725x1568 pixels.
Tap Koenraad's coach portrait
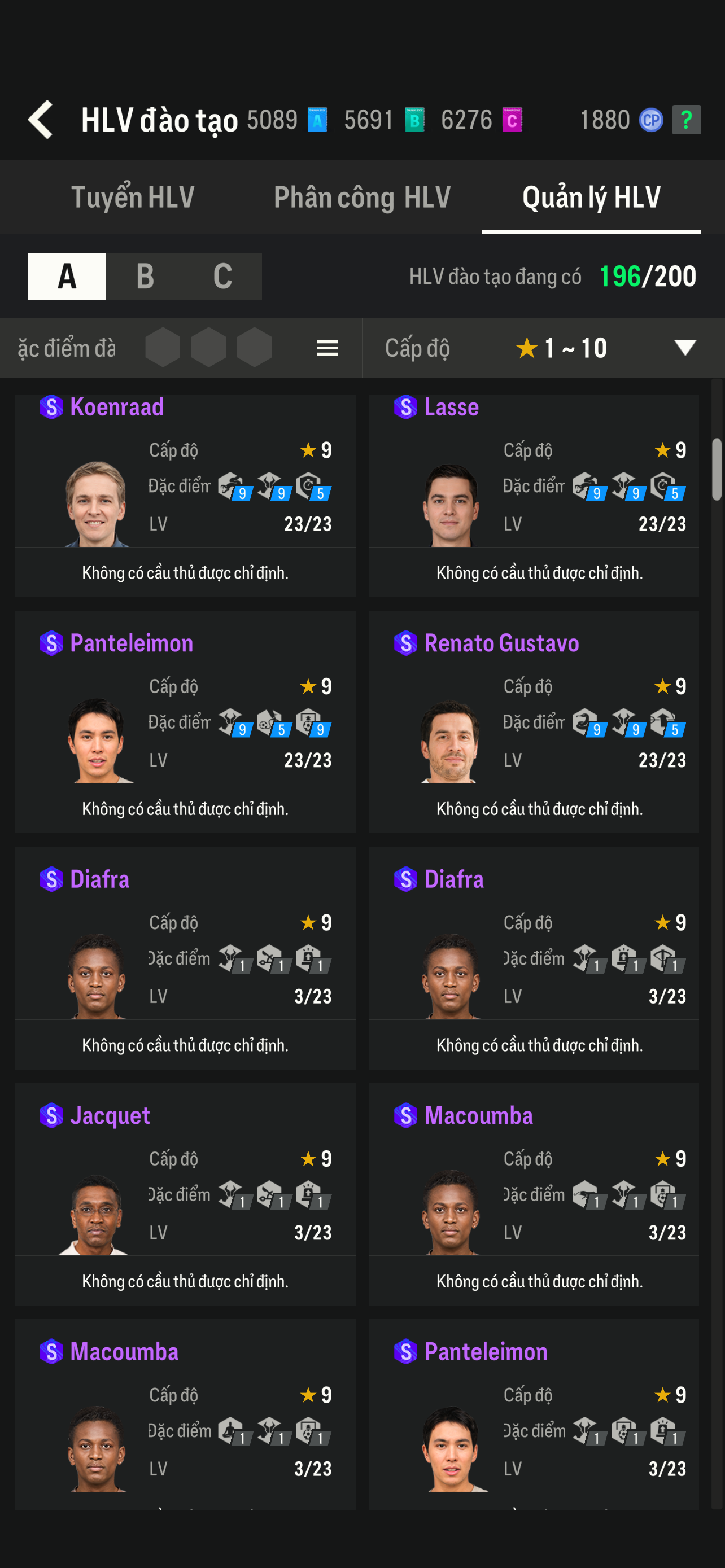click(x=96, y=503)
